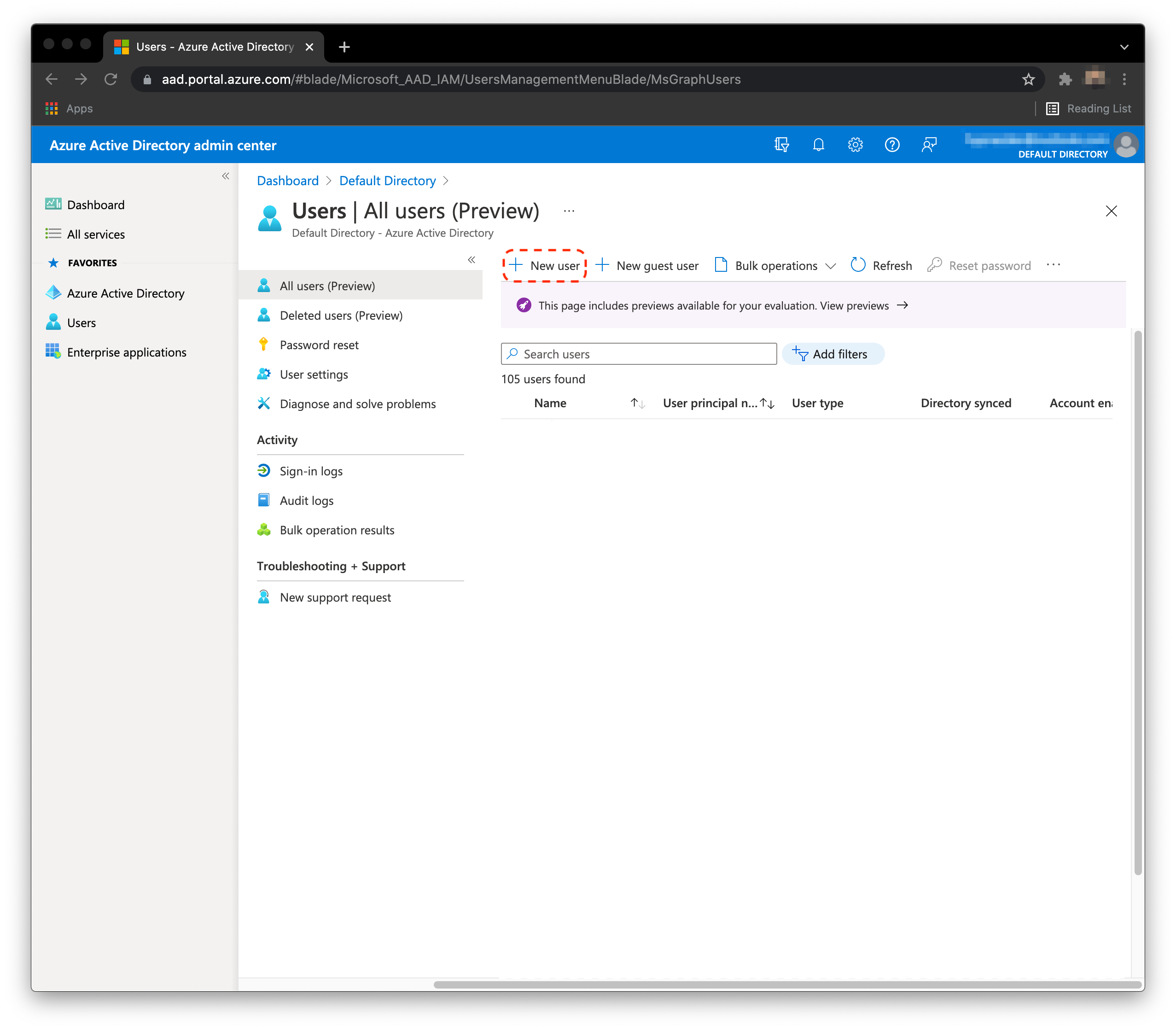Collapse the Users blade menu

point(471,260)
